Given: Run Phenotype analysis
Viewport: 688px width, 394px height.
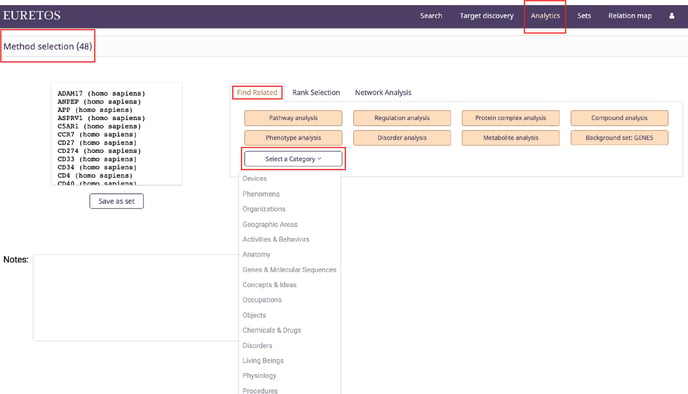Looking at the screenshot, I should pos(293,138).
